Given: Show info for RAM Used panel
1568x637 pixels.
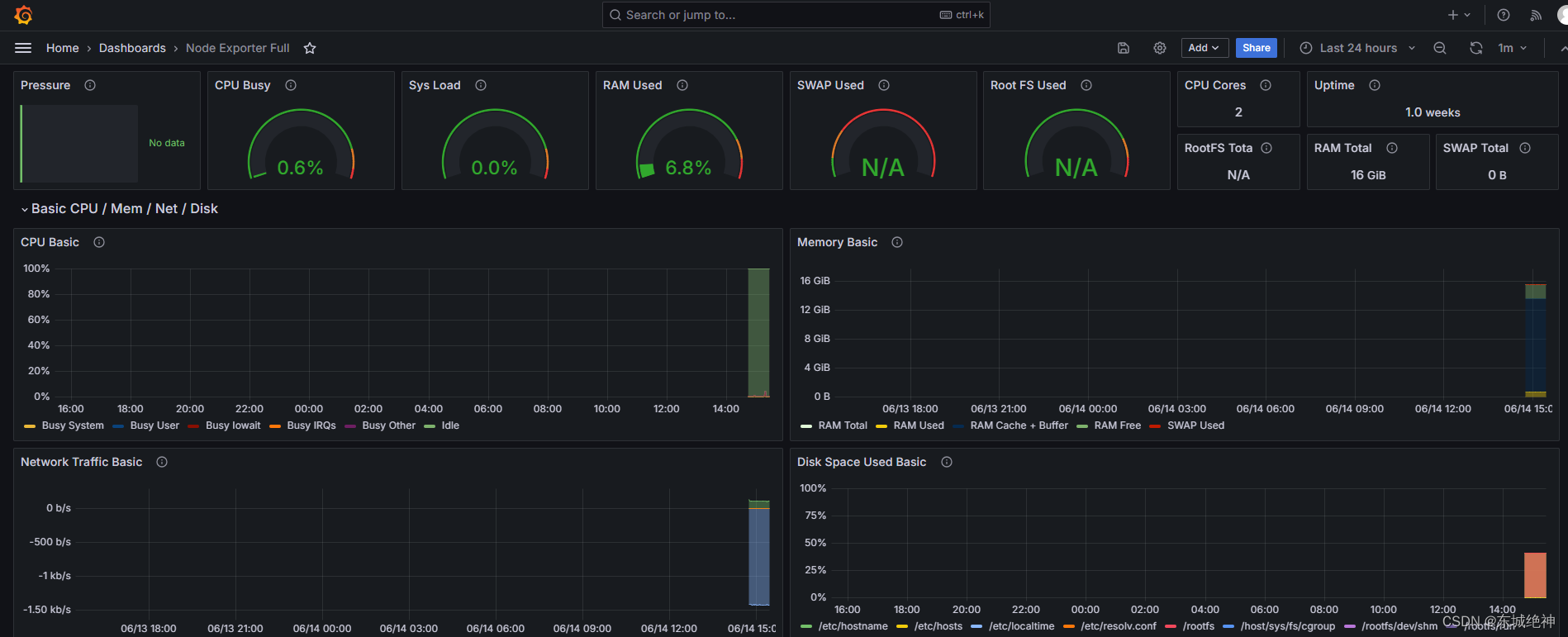Looking at the screenshot, I should tap(682, 85).
